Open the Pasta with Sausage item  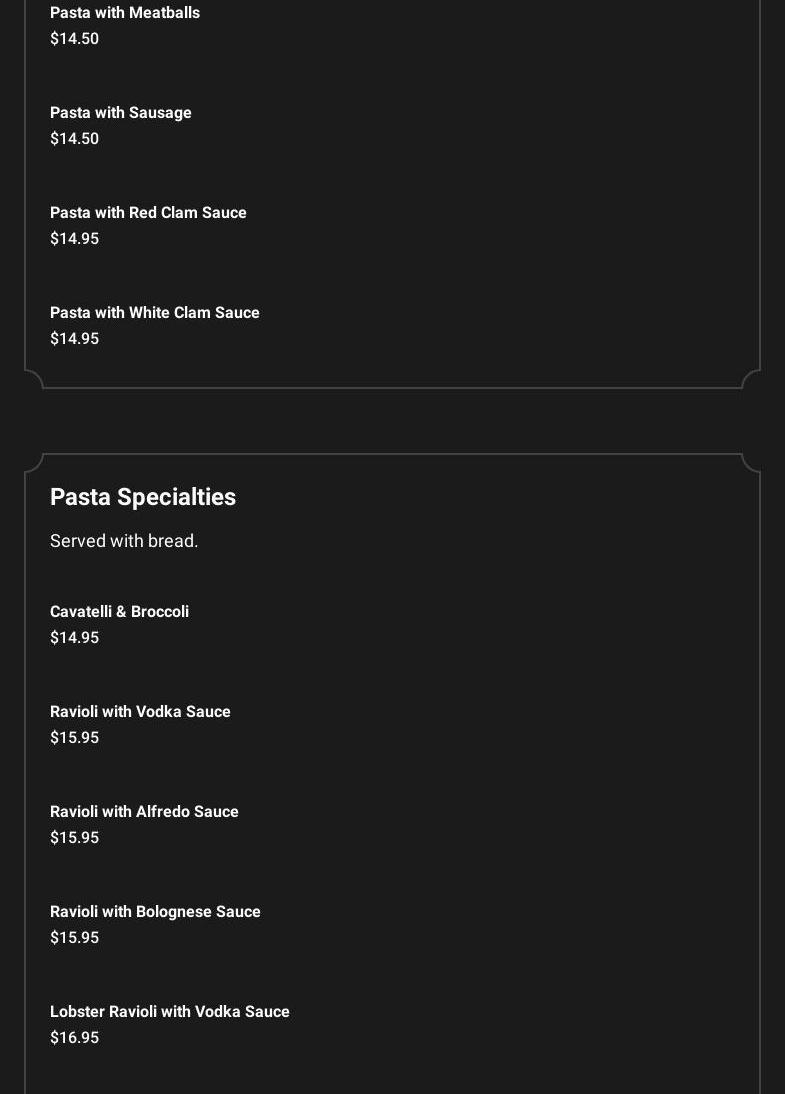click(121, 113)
